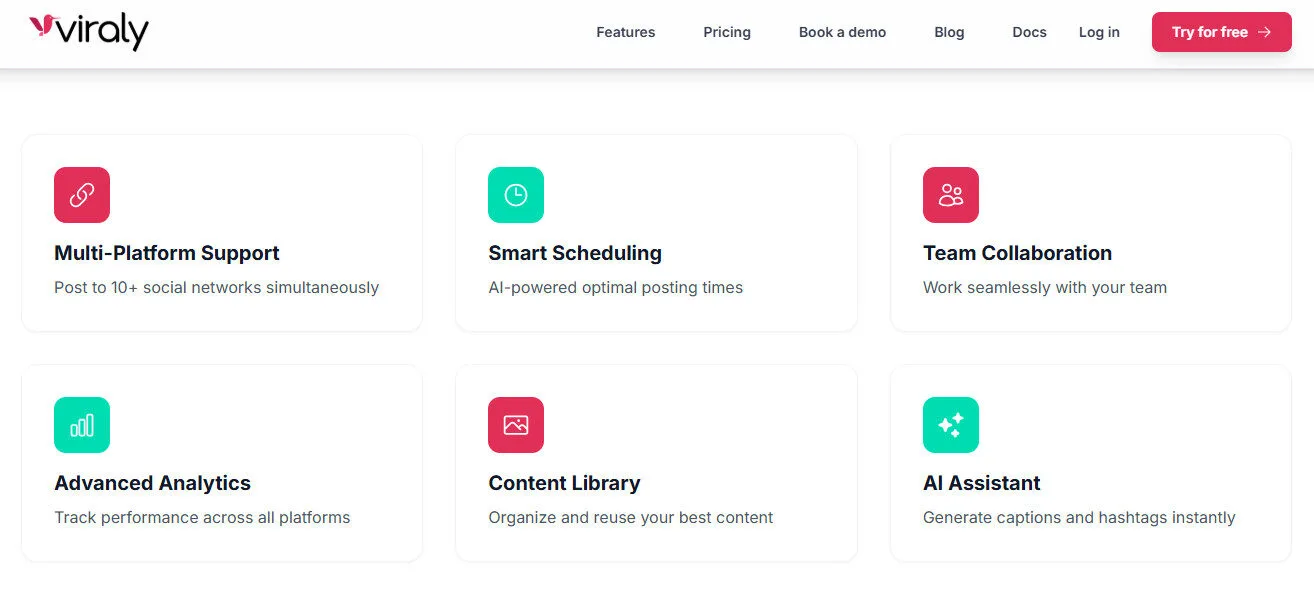This screenshot has width=1314, height=614.
Task: Open the Docs page
Action: (1029, 32)
